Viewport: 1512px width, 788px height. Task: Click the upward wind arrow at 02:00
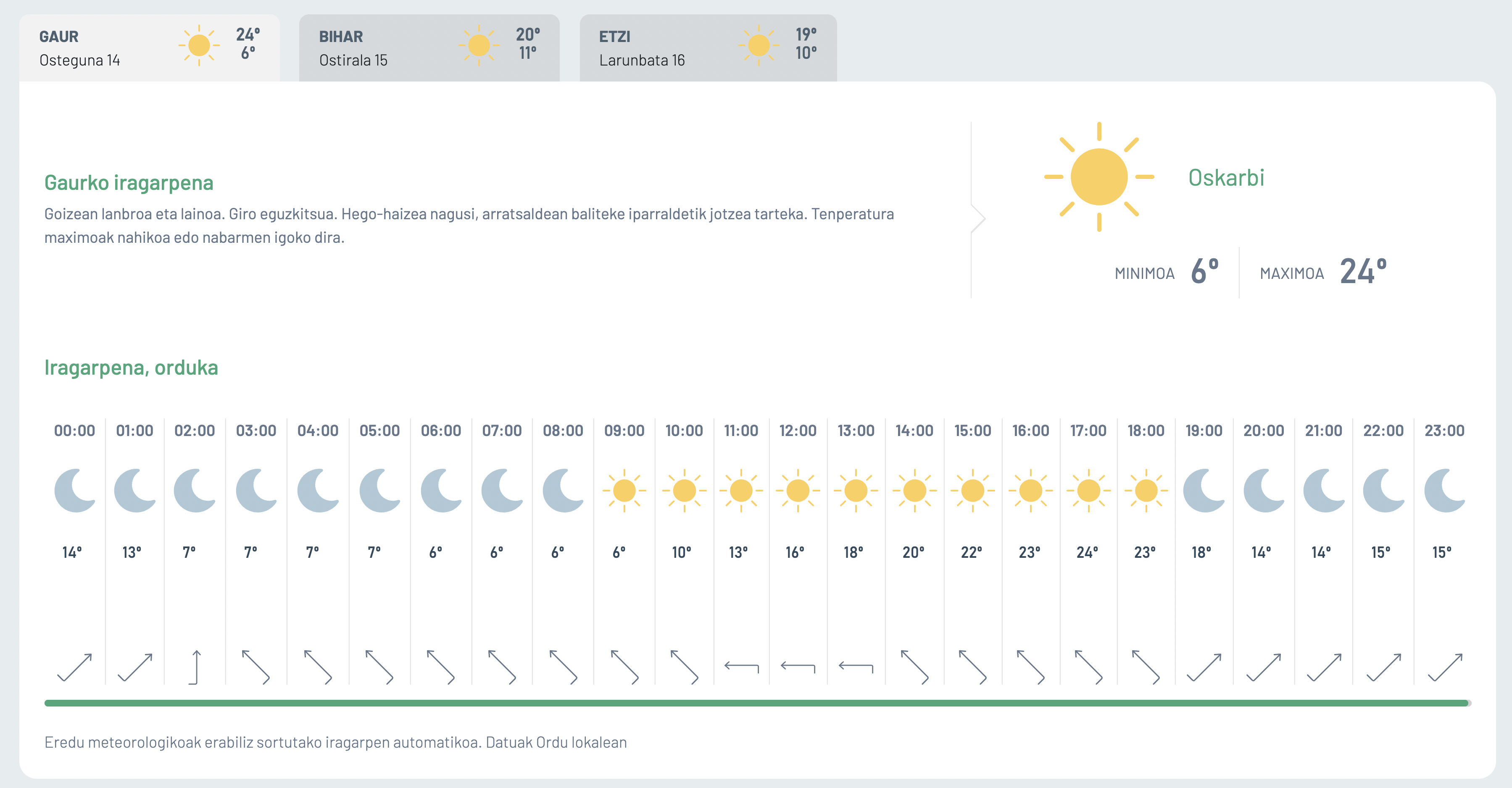pyautogui.click(x=195, y=667)
